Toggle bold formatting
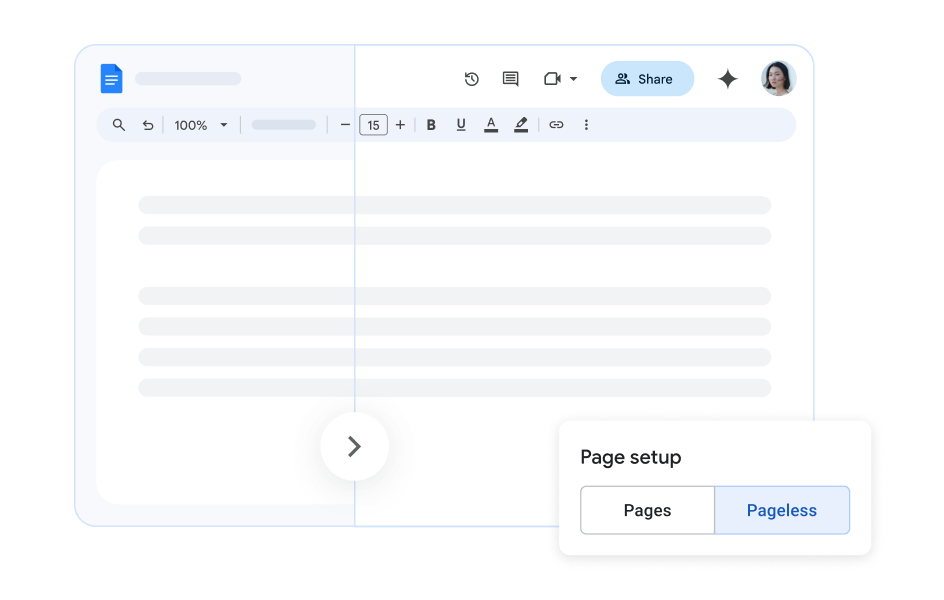Screen dimensions: 944x600 pos(431,125)
